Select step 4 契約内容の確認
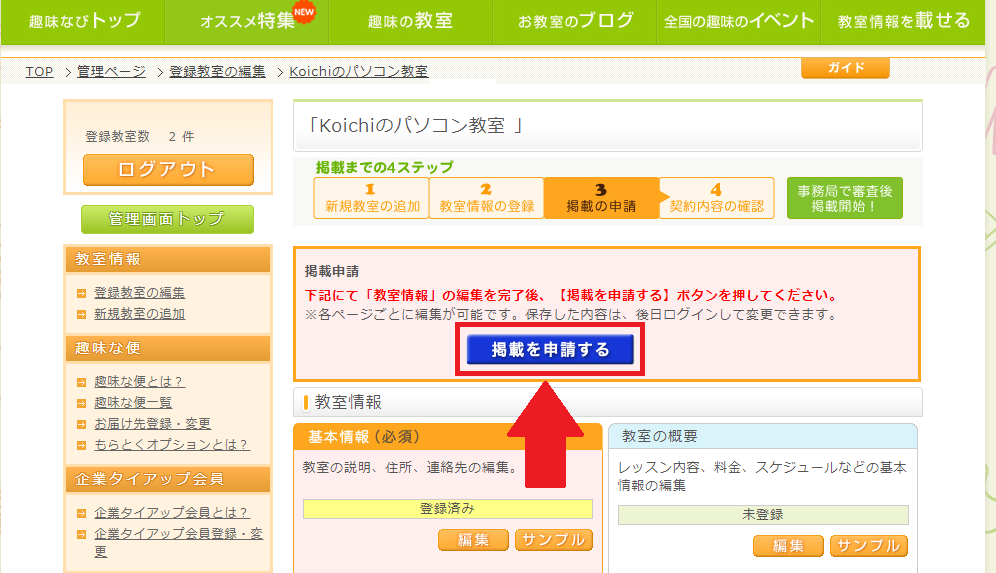The width and height of the screenshot is (996, 573). (x=716, y=198)
